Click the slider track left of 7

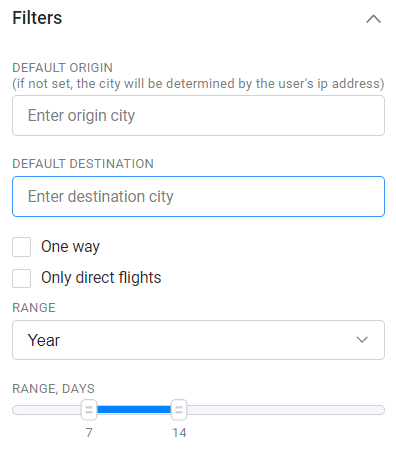click(47, 410)
